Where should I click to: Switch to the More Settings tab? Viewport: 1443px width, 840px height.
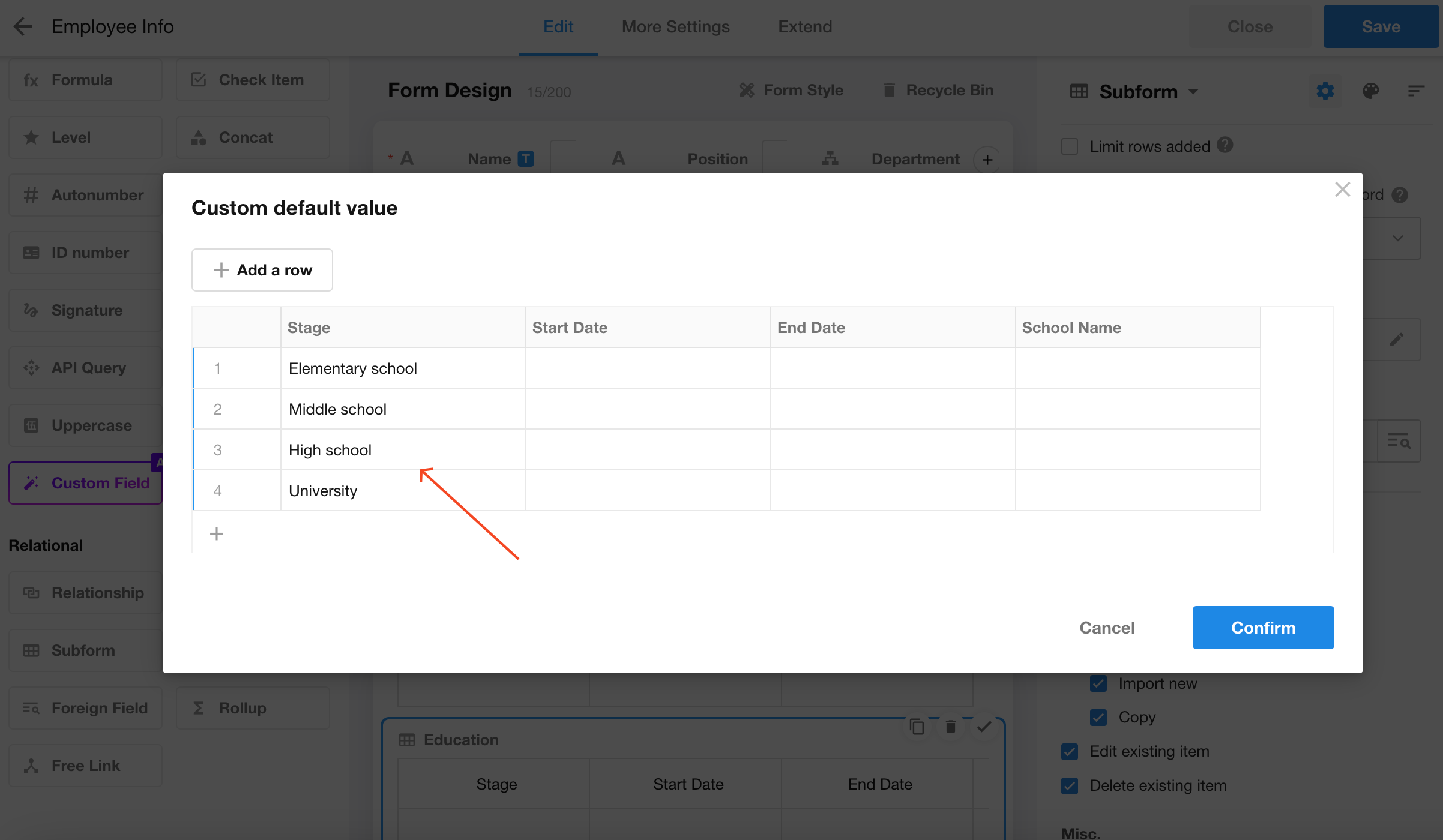(675, 26)
